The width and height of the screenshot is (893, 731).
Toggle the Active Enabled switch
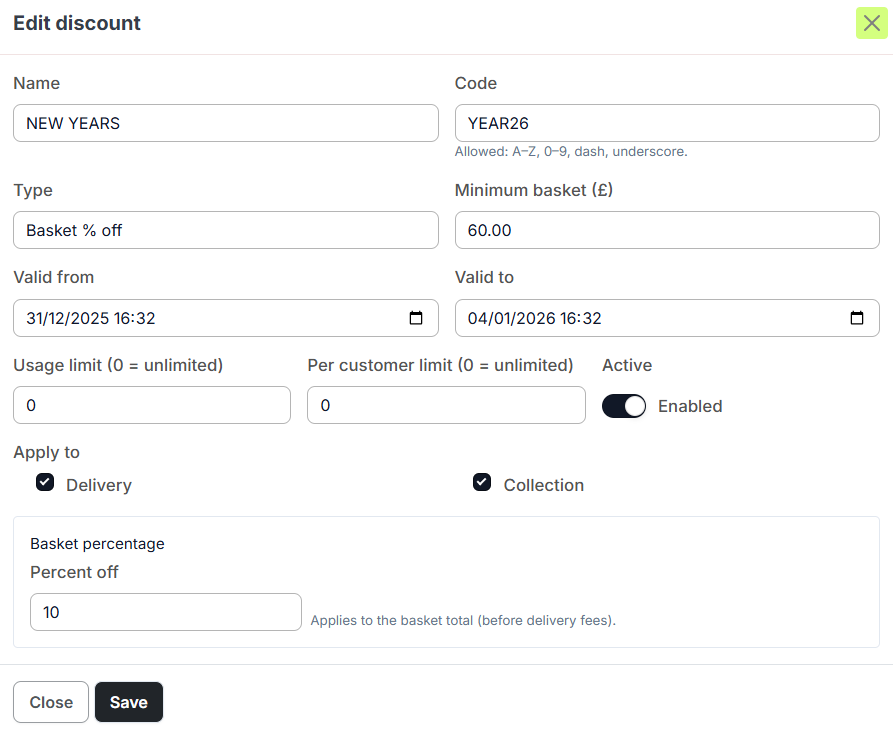[624, 406]
